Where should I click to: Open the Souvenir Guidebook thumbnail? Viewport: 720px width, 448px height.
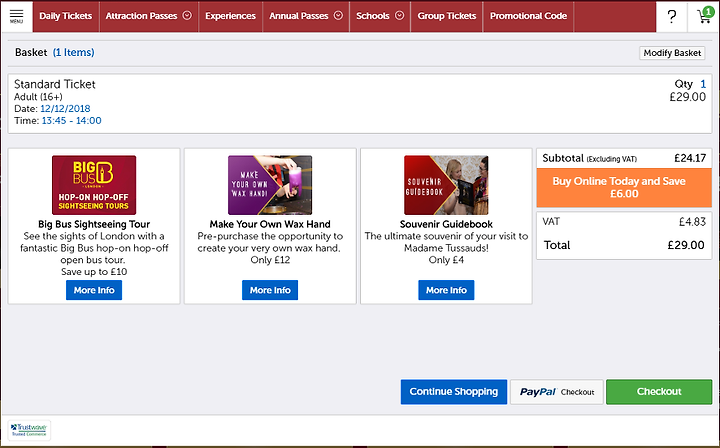446,185
